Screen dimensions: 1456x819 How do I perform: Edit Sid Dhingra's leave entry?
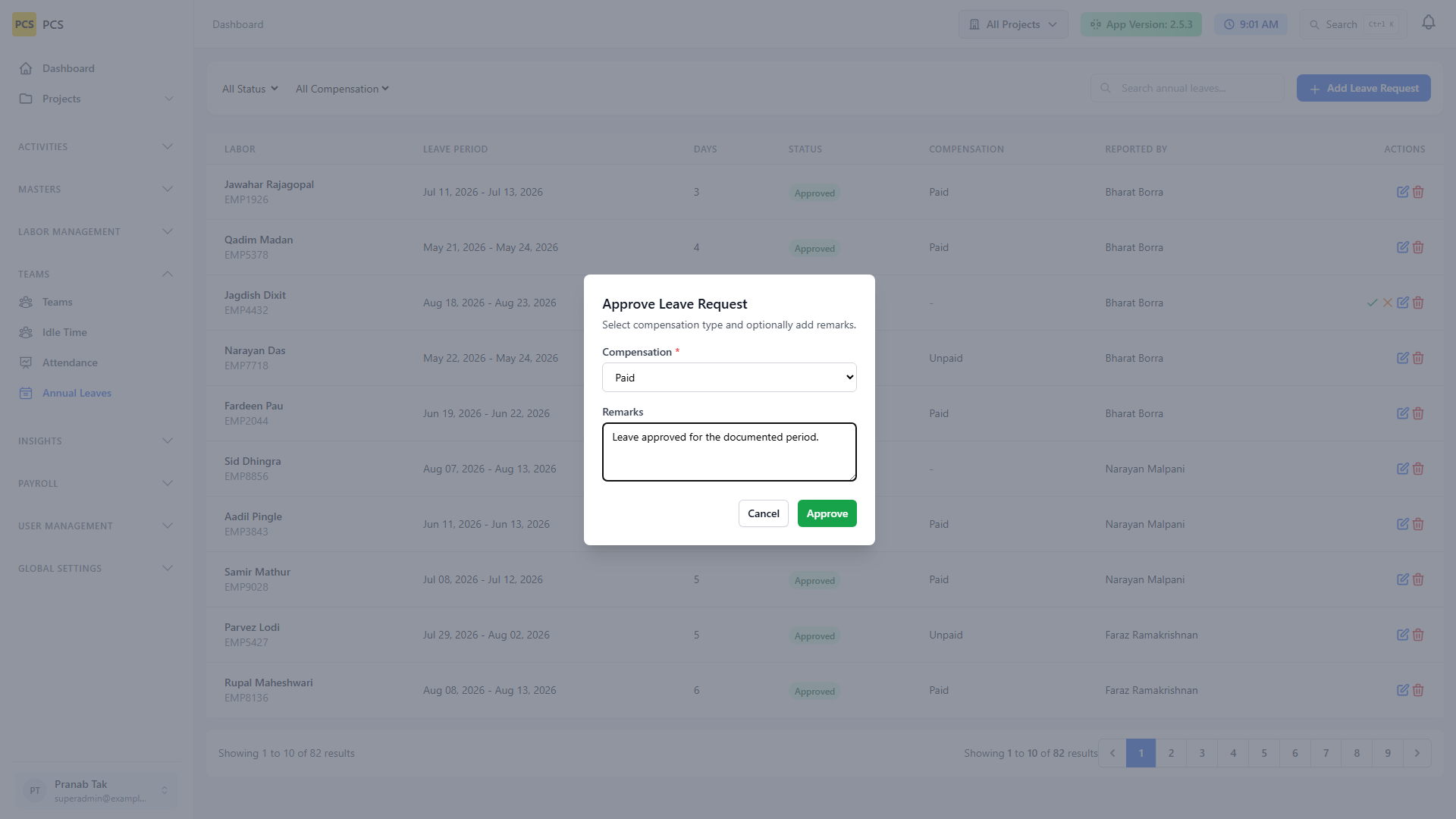tap(1402, 469)
